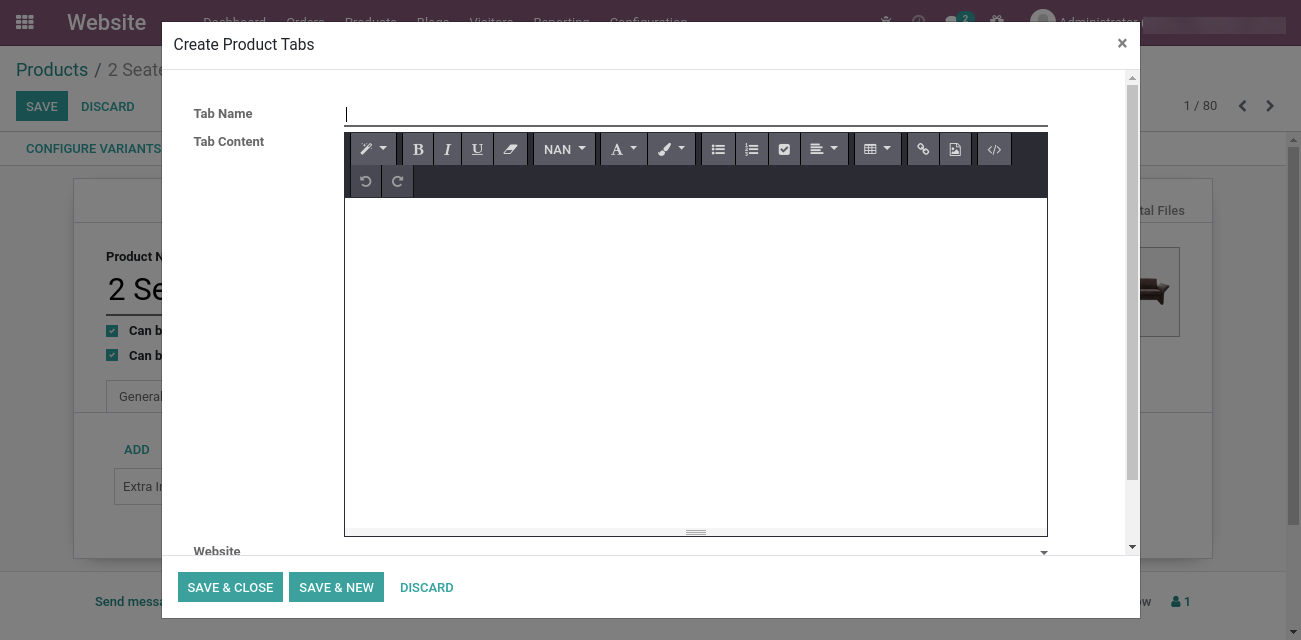Open the text style magic wand dropdown
Image resolution: width=1301 pixels, height=640 pixels.
(x=374, y=150)
